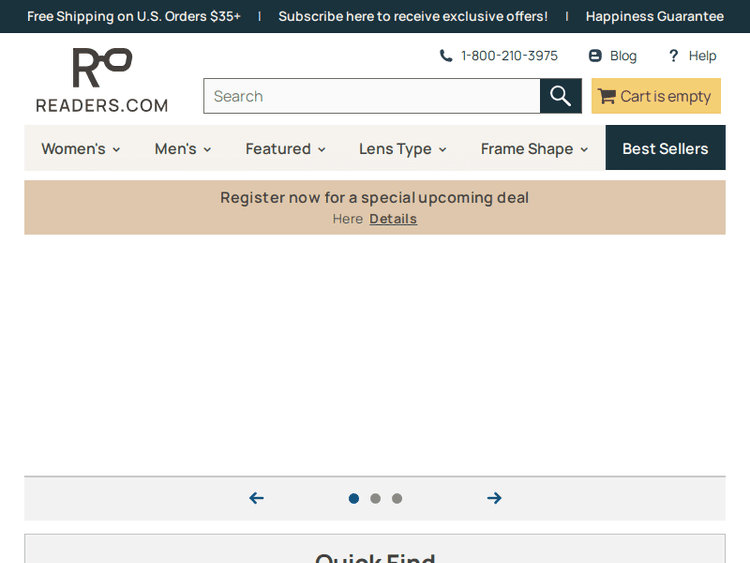Expand the Women's menu dropdown
The height and width of the screenshot is (563, 750).
click(81, 149)
